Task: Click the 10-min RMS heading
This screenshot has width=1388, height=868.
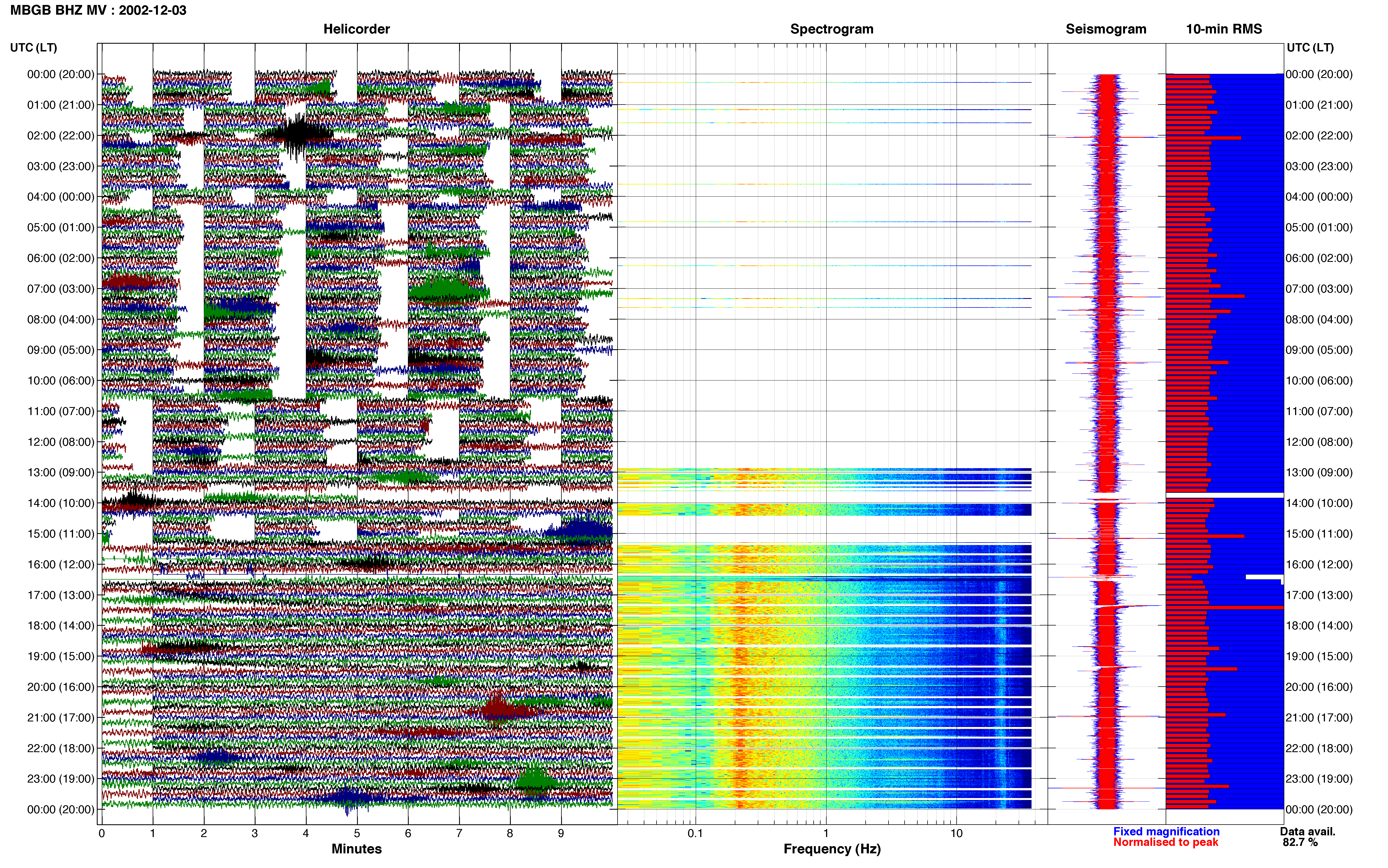Action: point(1224,29)
